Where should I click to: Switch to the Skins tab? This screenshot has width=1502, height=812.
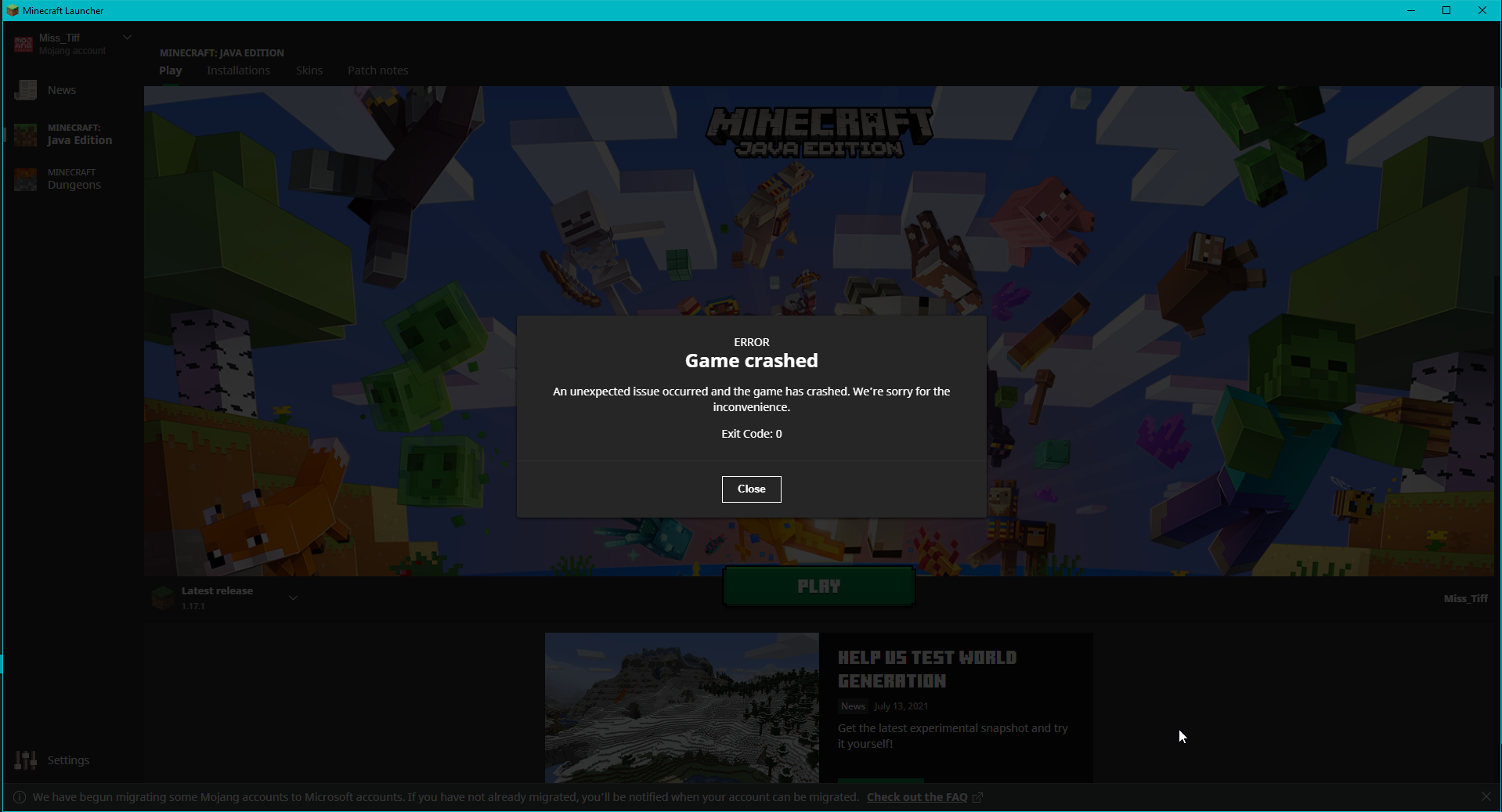click(309, 70)
